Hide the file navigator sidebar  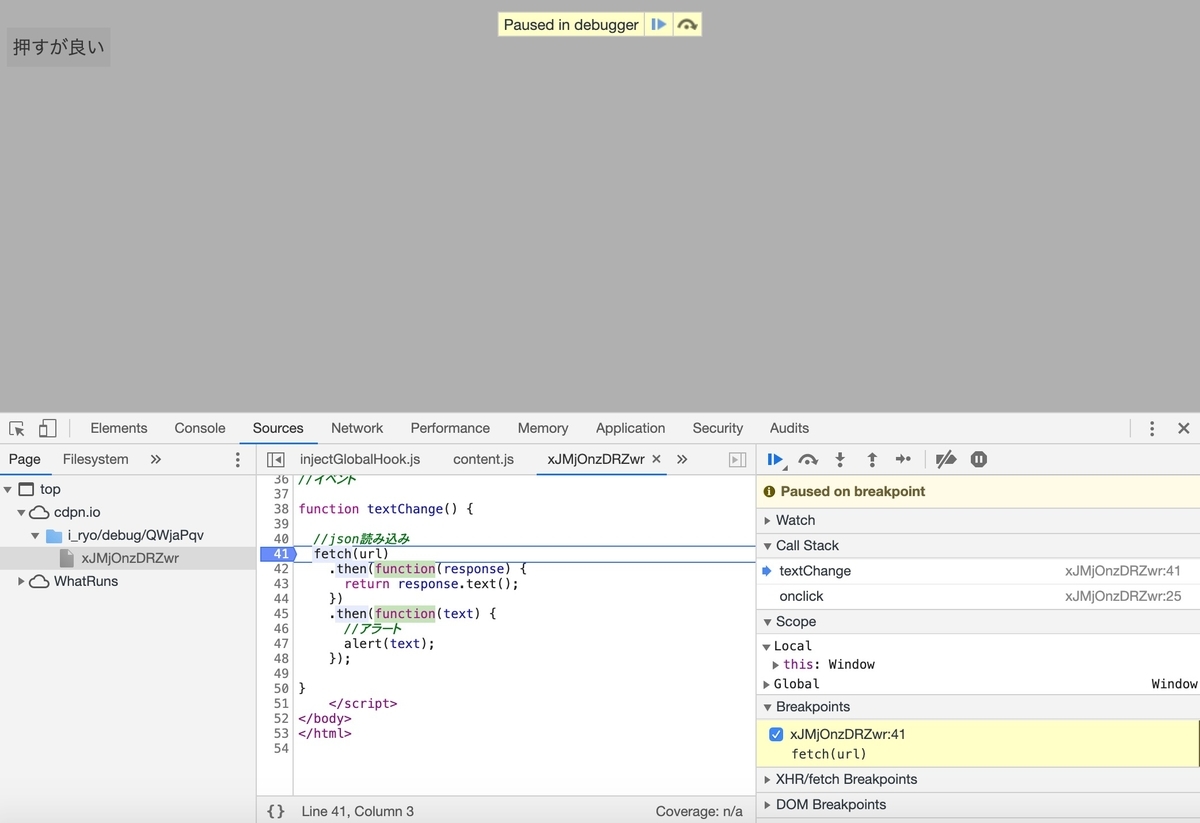click(276, 460)
